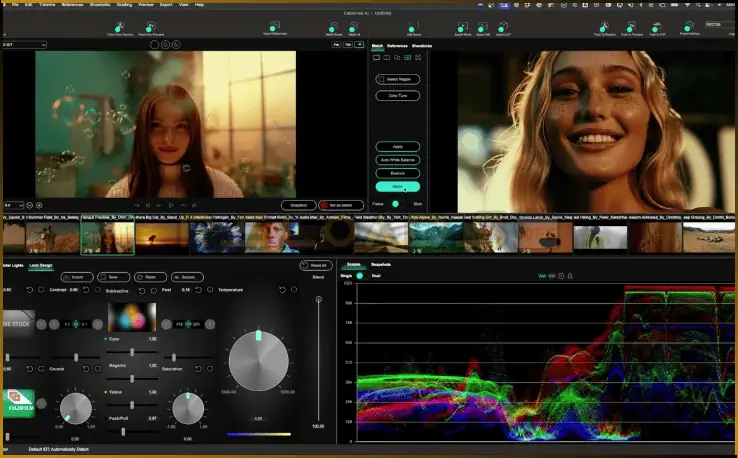Reset the Contrast parameter
Viewport: 738px width, 458px height.
click(x=86, y=290)
